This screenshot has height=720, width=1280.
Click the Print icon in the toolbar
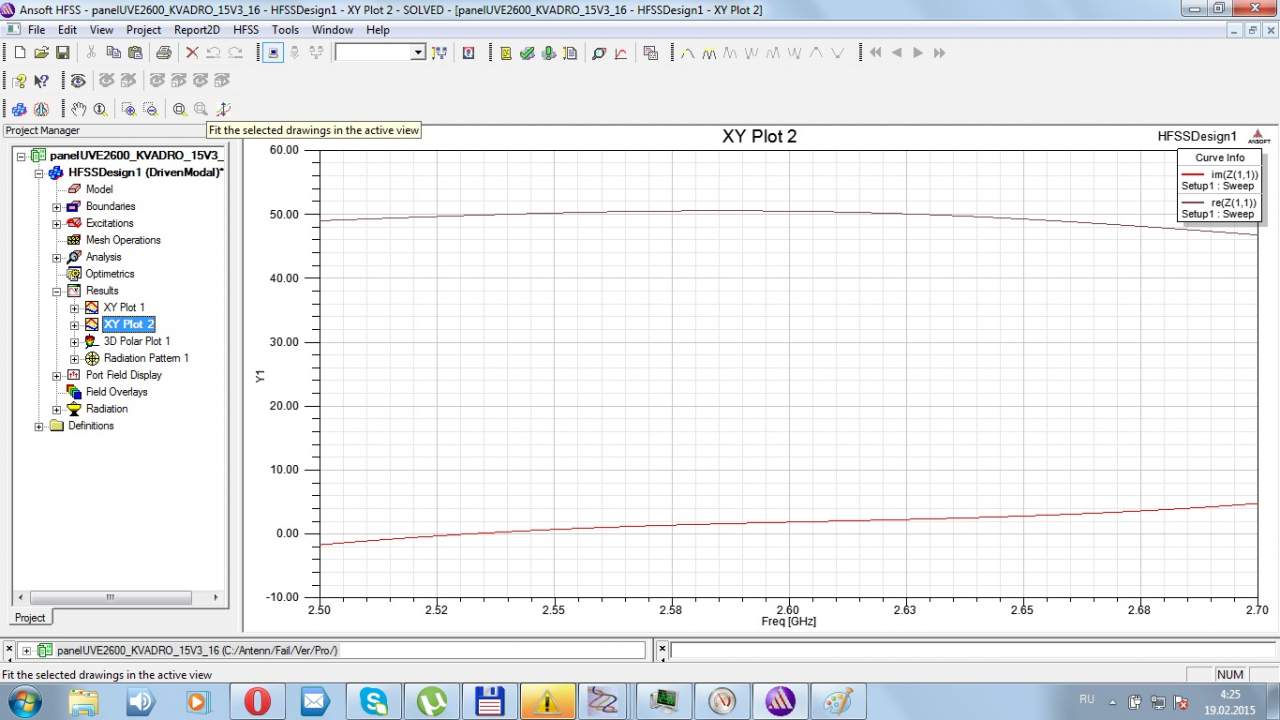tap(163, 53)
